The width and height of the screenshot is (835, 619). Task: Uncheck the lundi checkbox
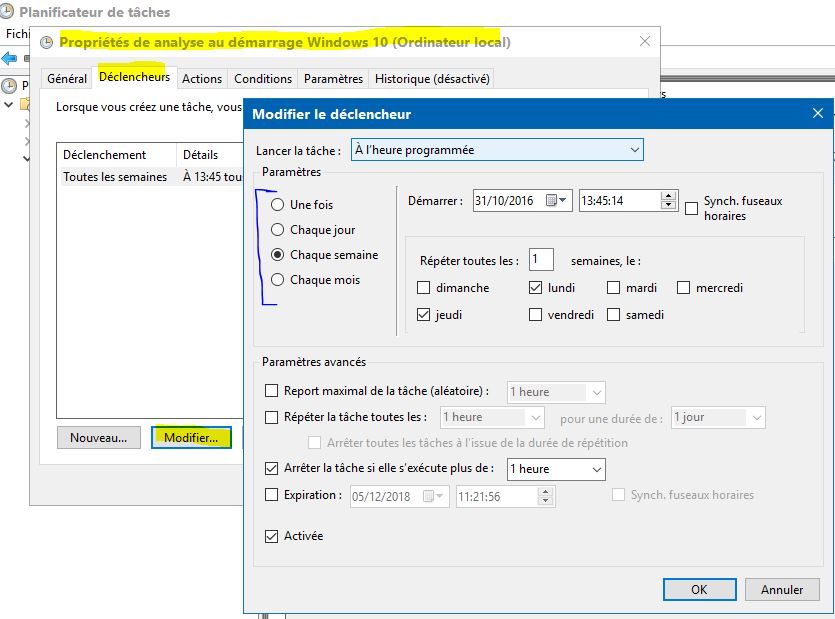(x=536, y=287)
